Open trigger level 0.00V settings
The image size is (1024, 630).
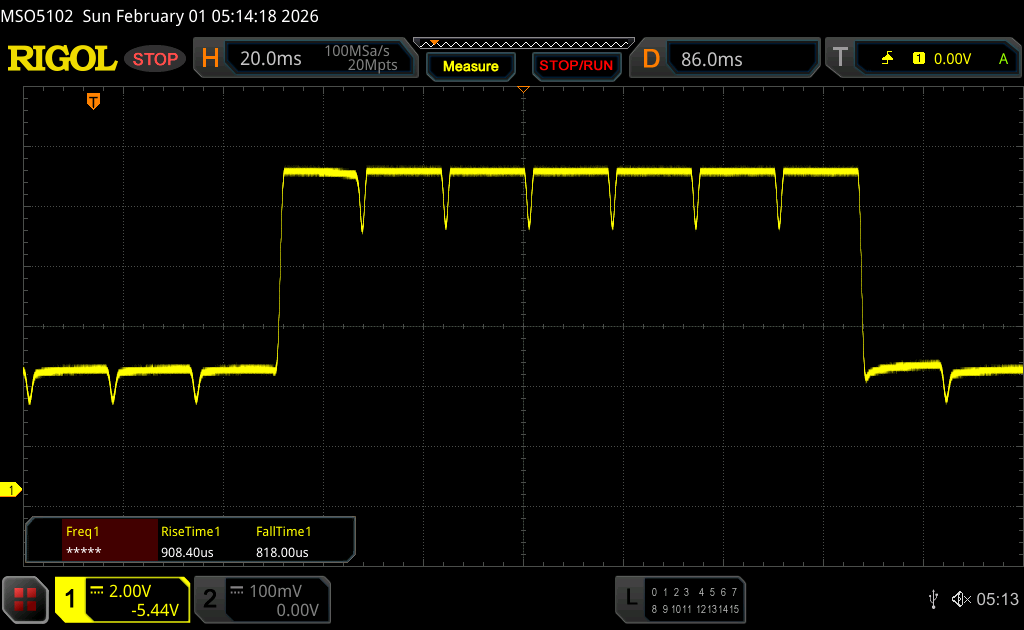tap(952, 59)
